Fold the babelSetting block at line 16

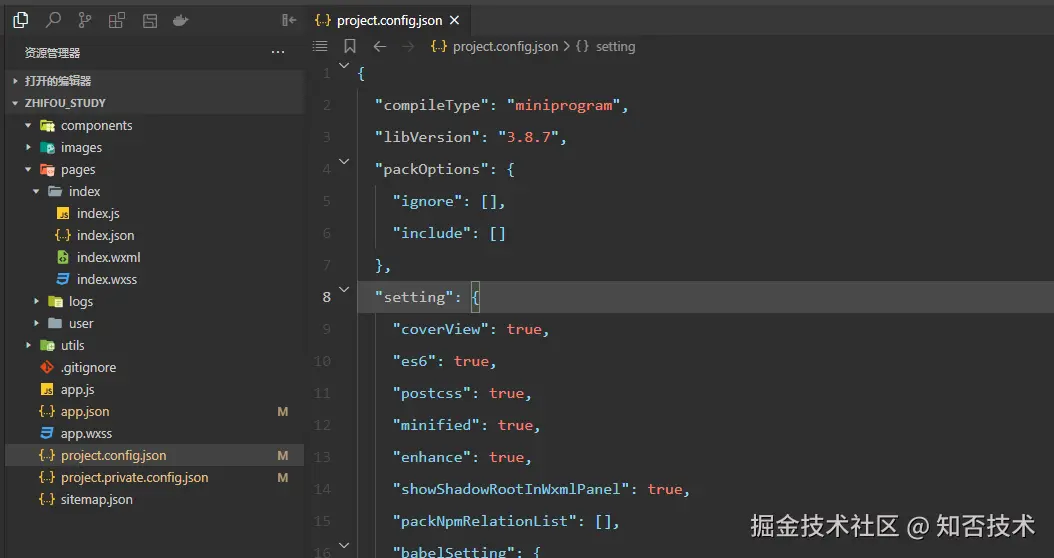(344, 545)
